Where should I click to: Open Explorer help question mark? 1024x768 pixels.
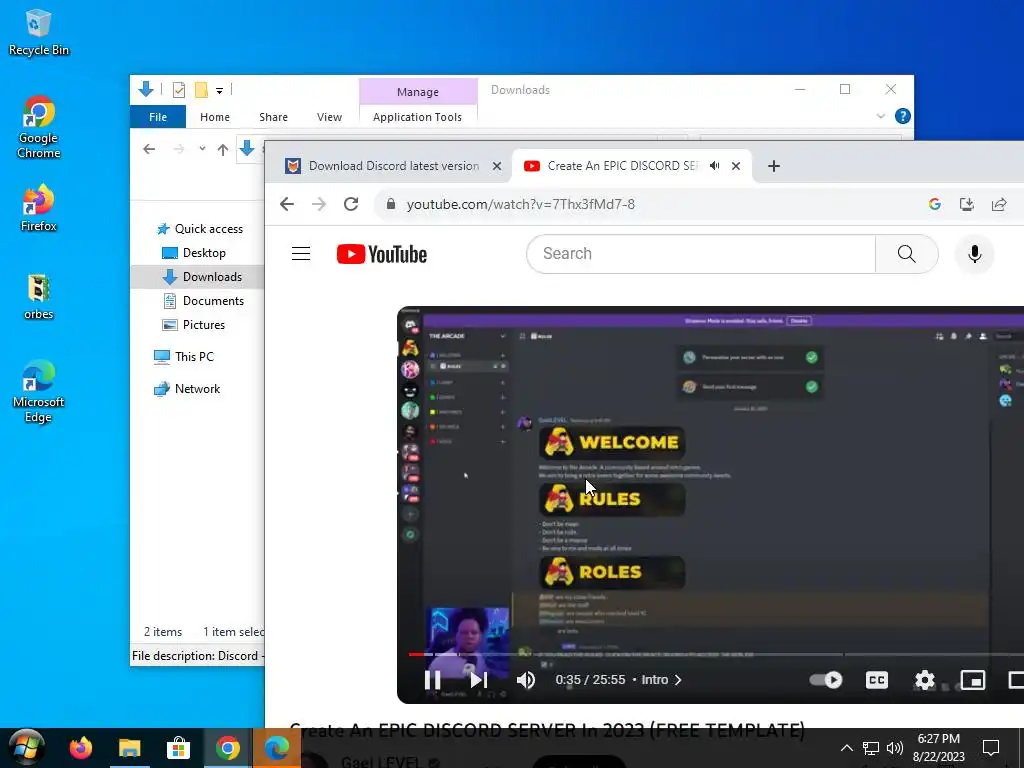coord(903,116)
